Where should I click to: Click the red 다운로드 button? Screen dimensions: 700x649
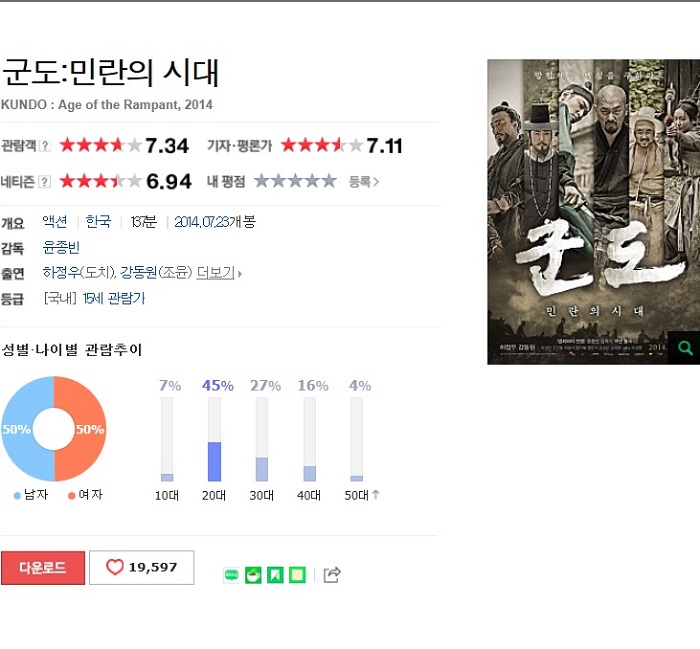[43, 567]
